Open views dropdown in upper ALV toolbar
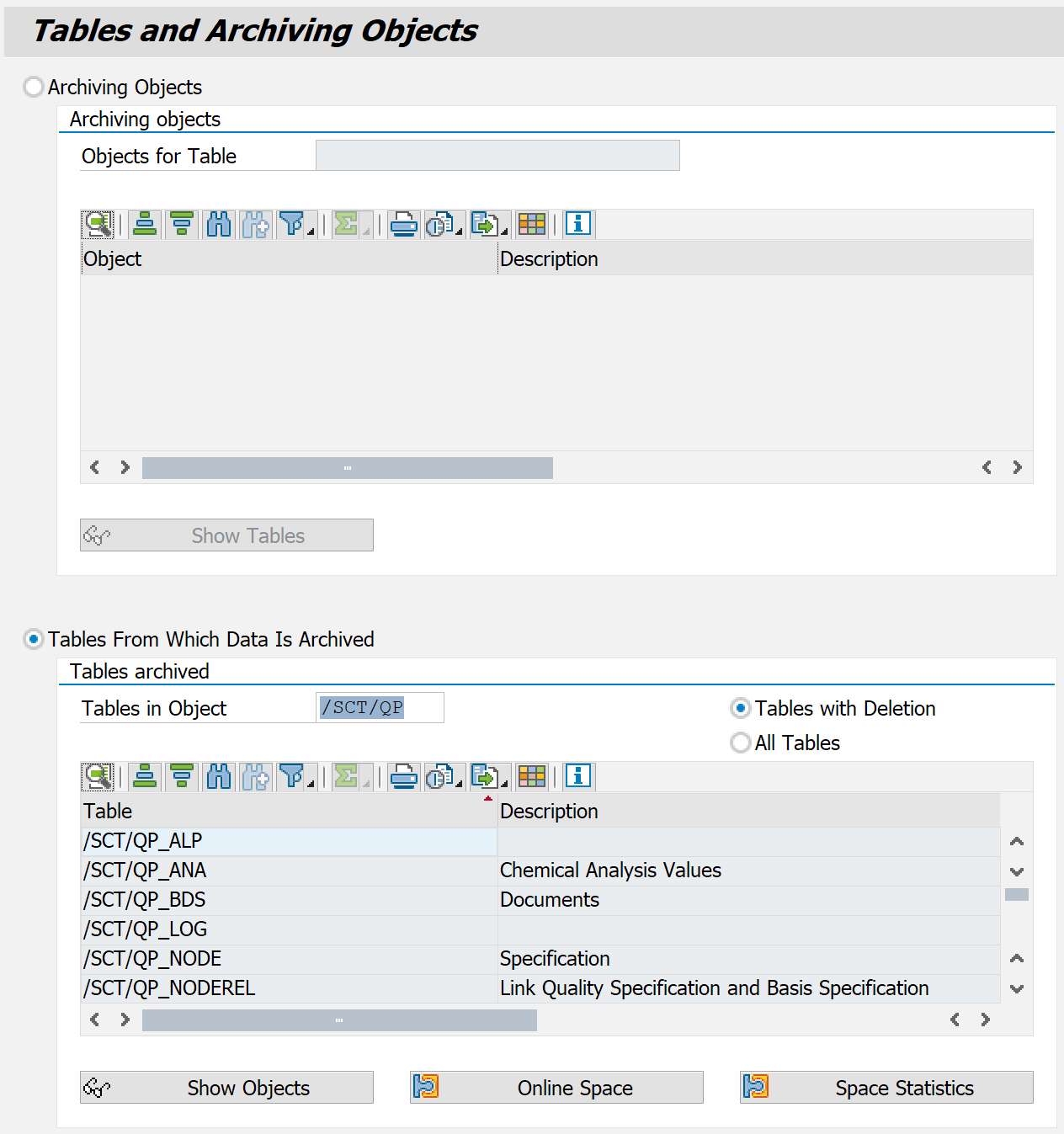 click(x=459, y=231)
